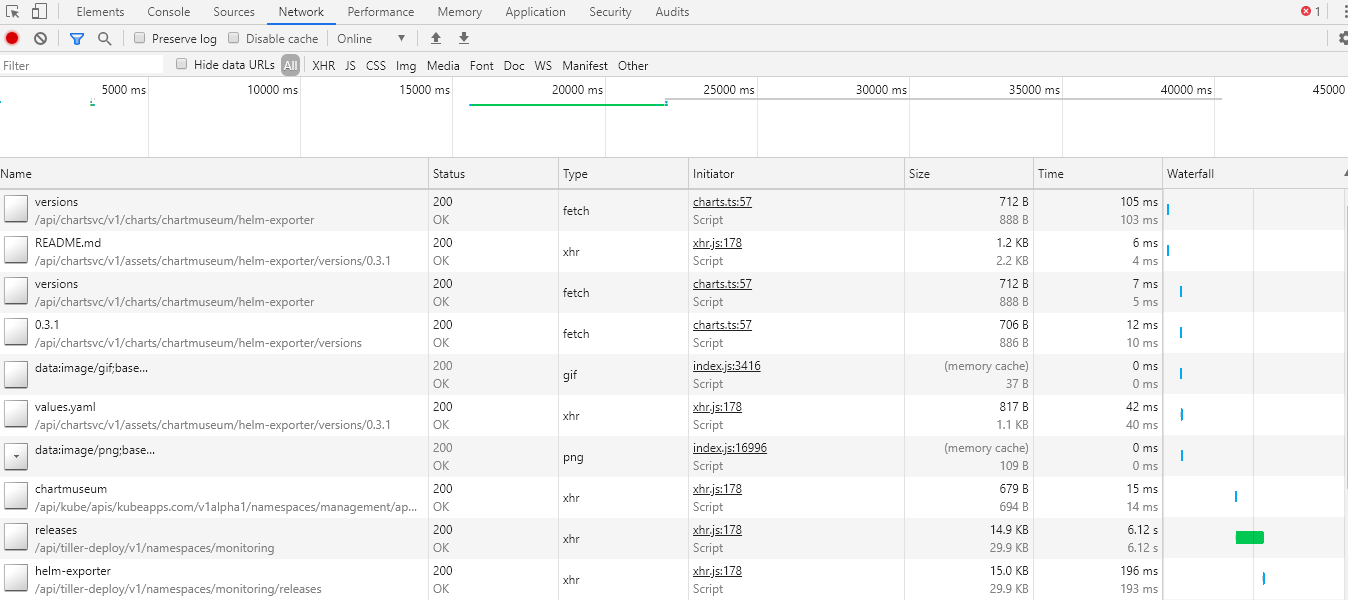
Task: Switch to the Performance tab
Action: (x=381, y=11)
